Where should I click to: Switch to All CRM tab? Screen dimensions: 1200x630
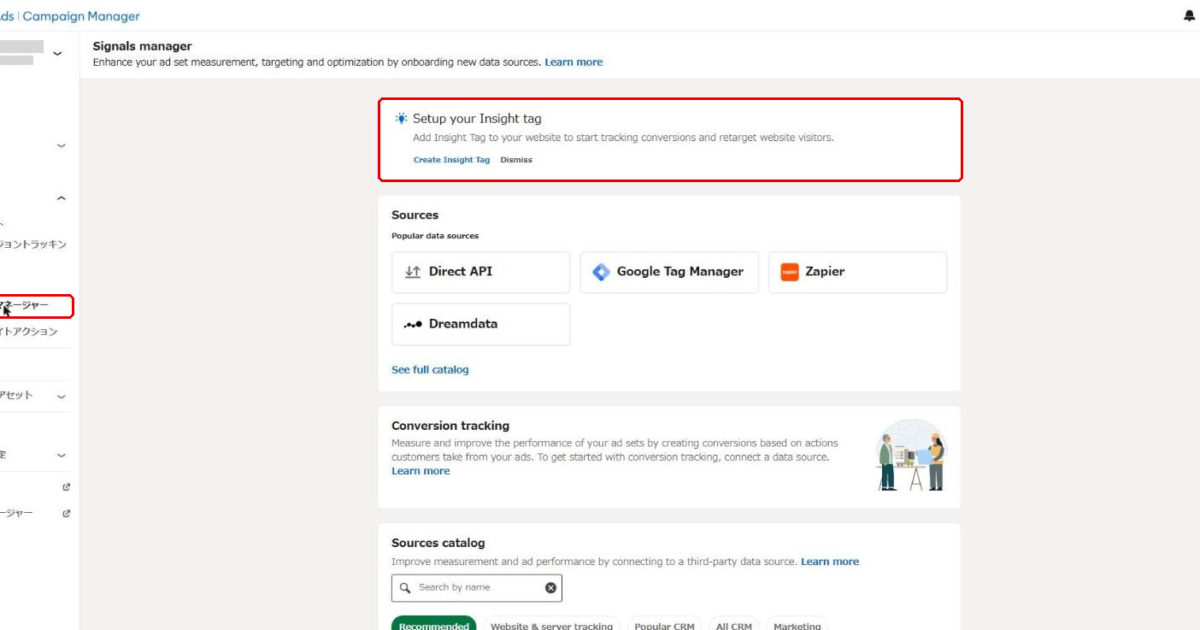[x=734, y=626]
